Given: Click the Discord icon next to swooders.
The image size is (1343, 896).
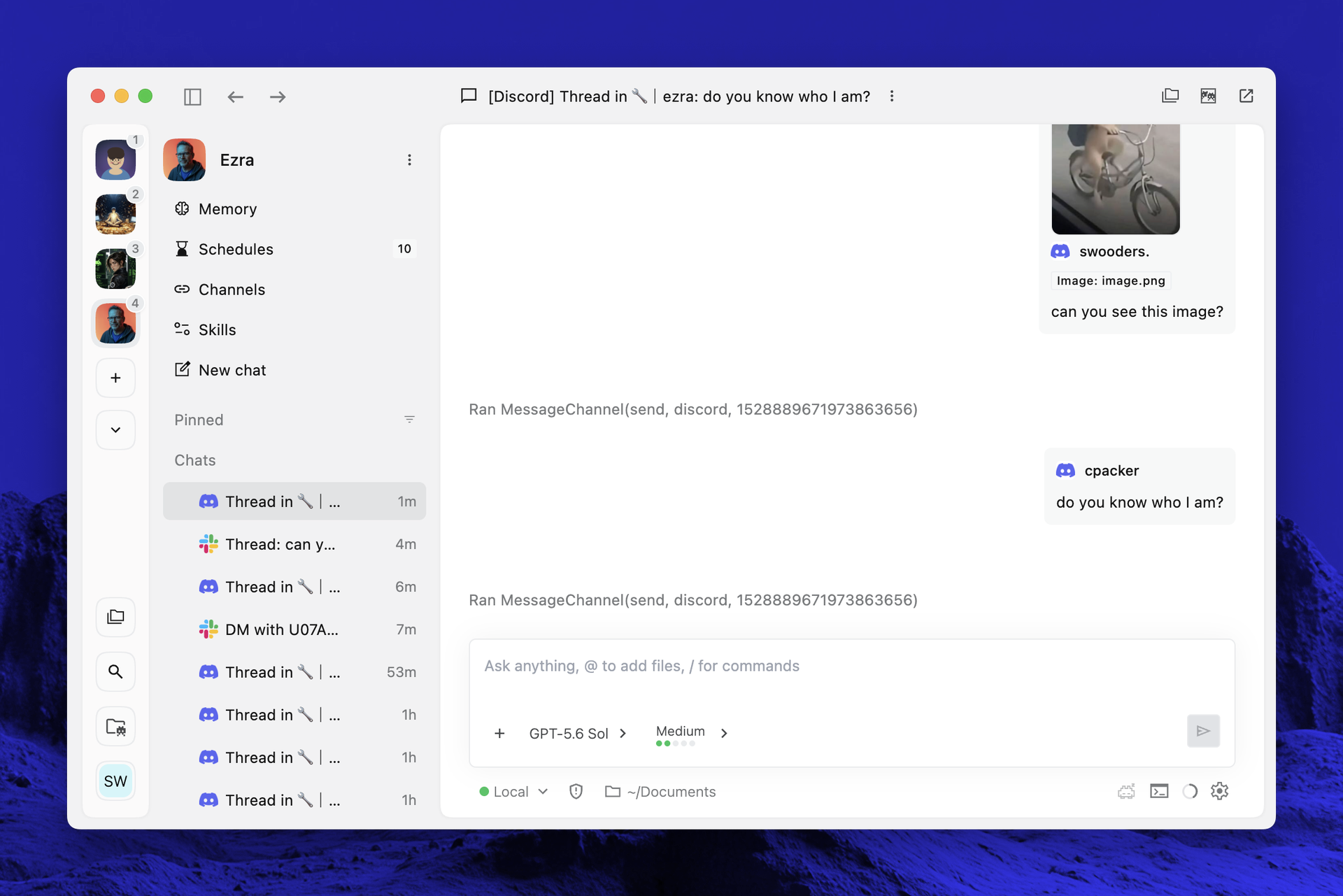Looking at the screenshot, I should (x=1060, y=251).
